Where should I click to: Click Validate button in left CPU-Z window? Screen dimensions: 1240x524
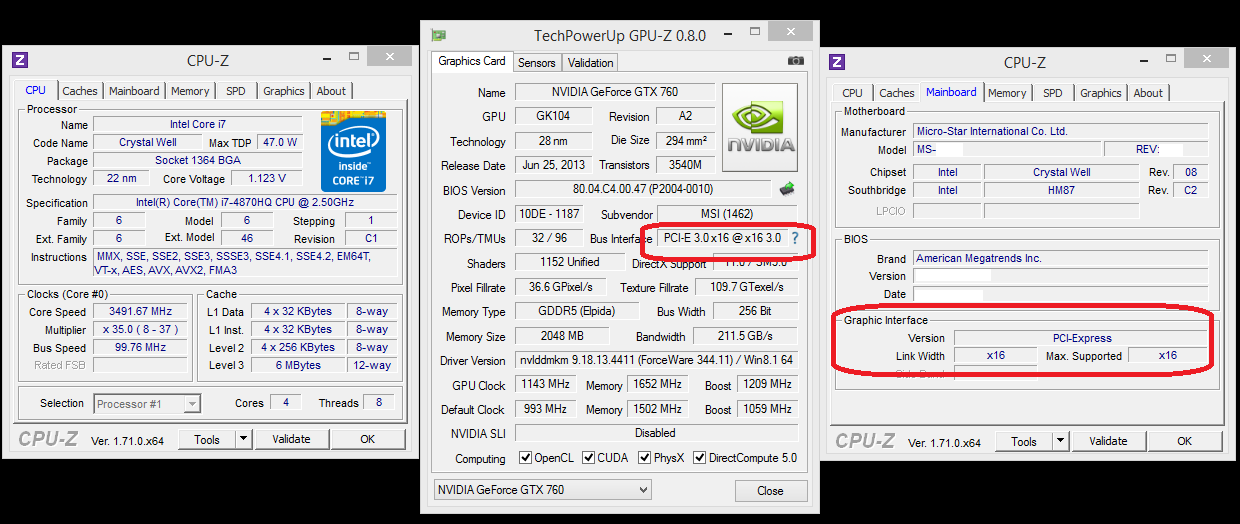pos(291,439)
